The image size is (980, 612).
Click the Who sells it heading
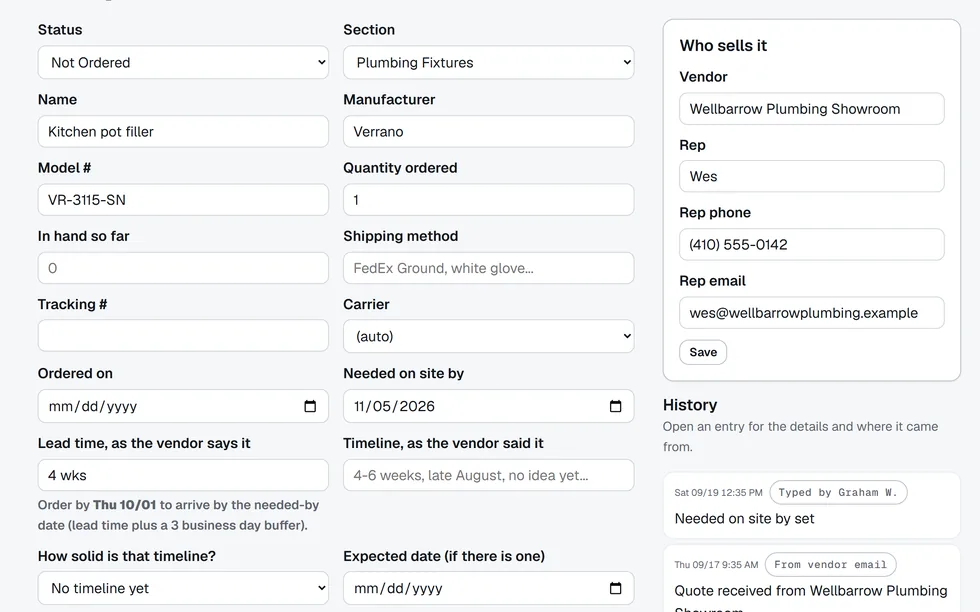click(723, 46)
